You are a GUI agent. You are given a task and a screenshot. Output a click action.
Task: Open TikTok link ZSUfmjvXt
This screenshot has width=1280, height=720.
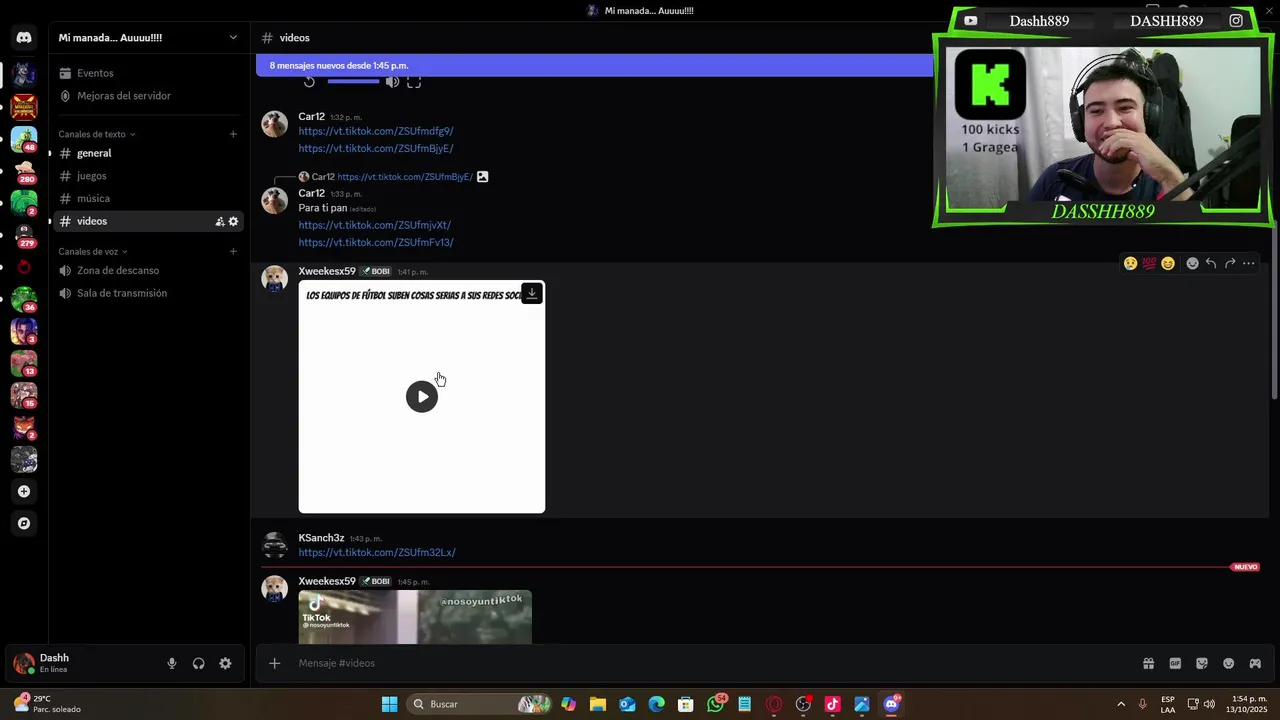(x=374, y=225)
